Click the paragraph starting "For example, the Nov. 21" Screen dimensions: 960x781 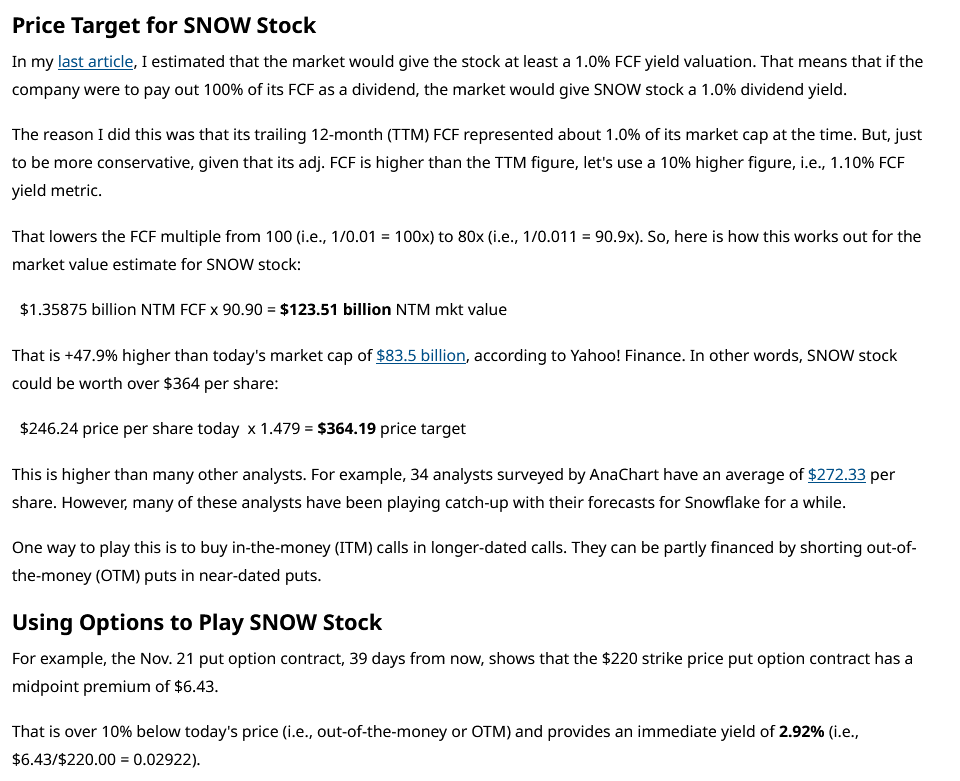coord(460,672)
